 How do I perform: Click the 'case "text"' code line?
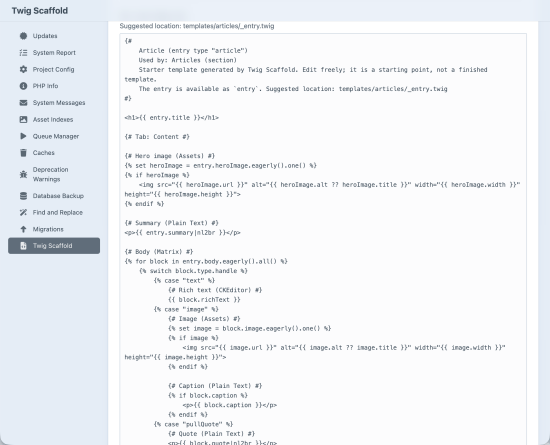pos(184,281)
